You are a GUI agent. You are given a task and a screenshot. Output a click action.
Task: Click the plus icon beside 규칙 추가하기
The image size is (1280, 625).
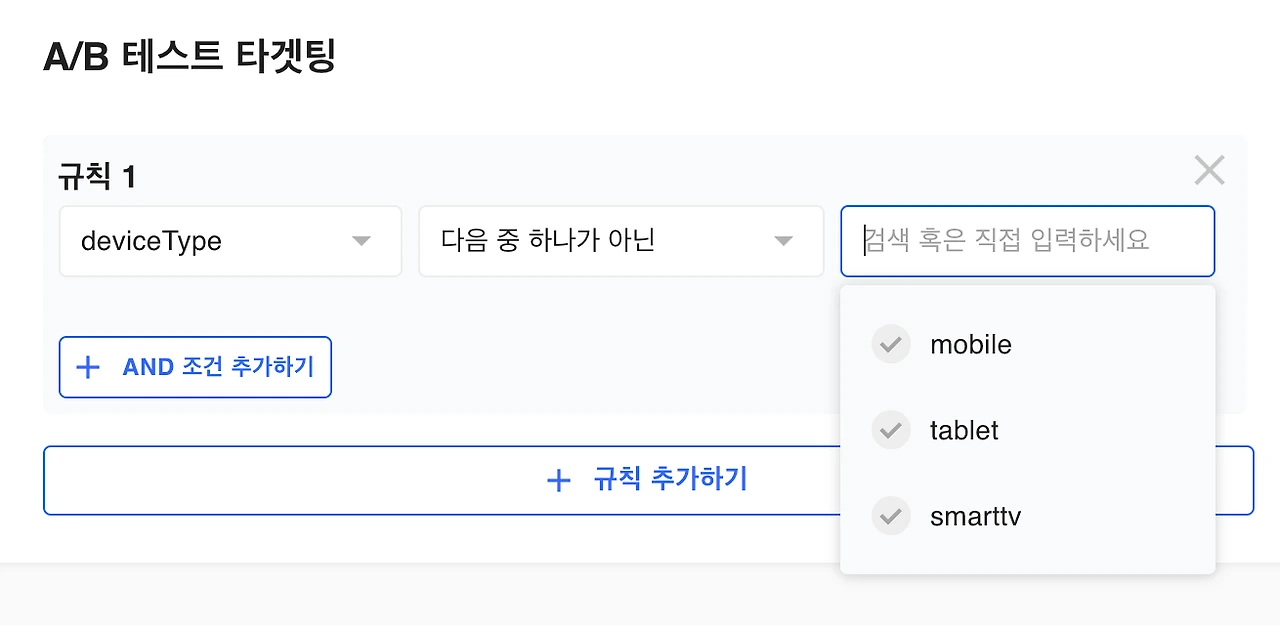point(558,481)
